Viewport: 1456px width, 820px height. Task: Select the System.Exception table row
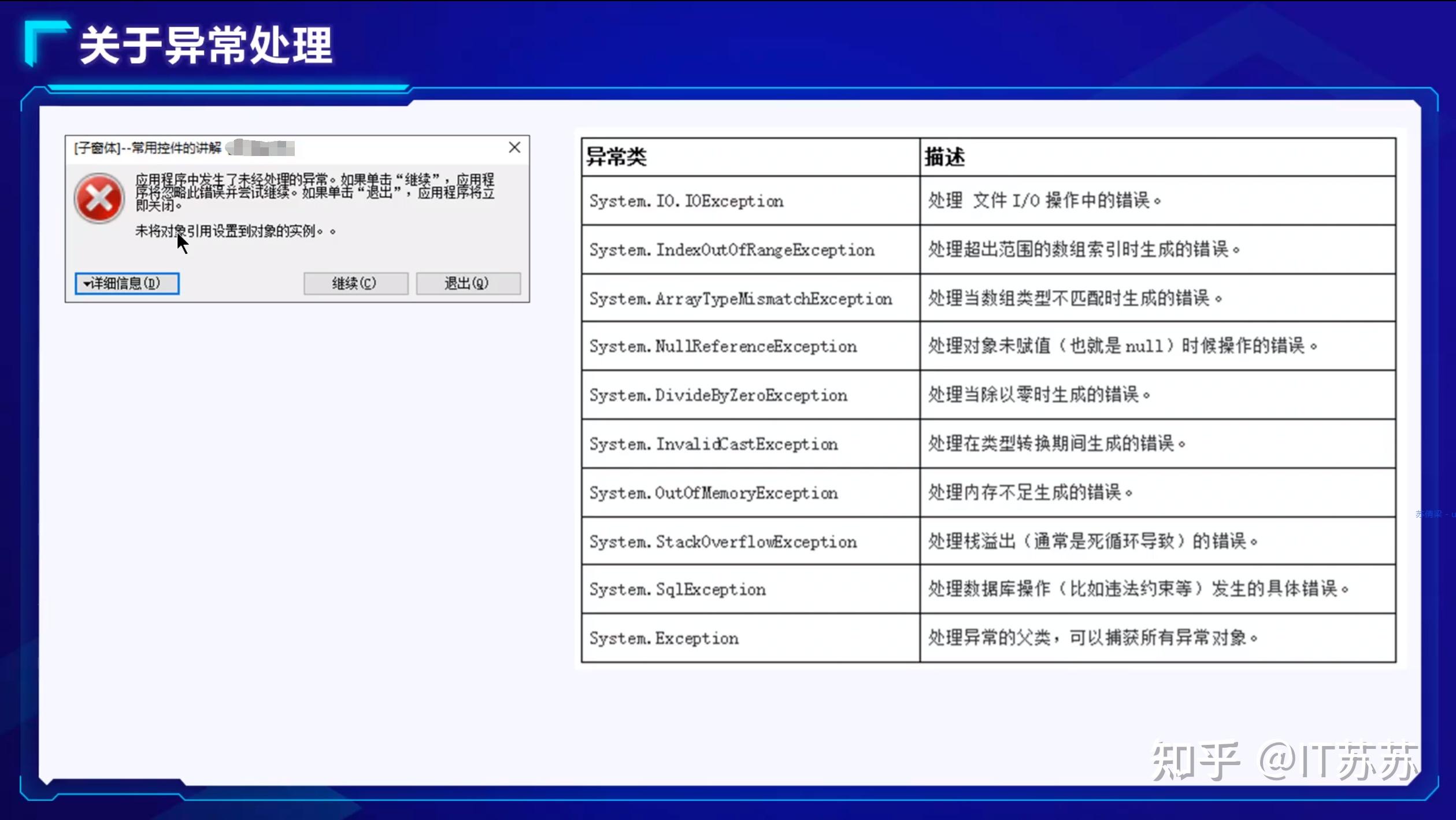664,638
